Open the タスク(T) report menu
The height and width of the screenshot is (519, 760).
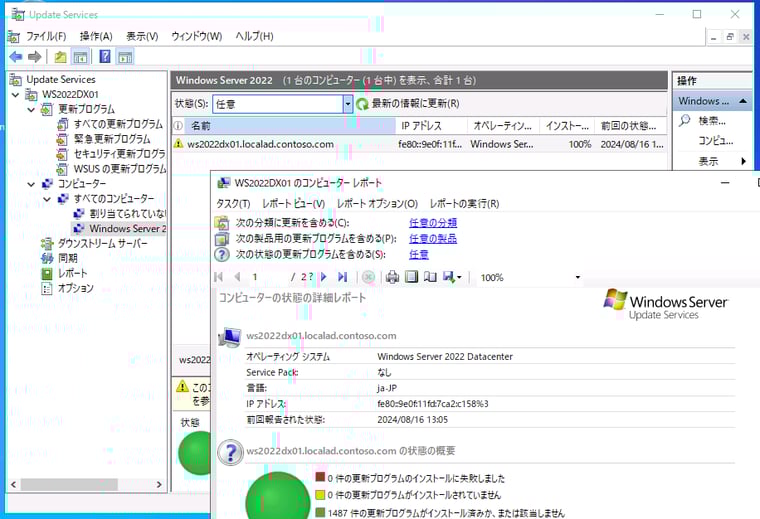point(233,204)
